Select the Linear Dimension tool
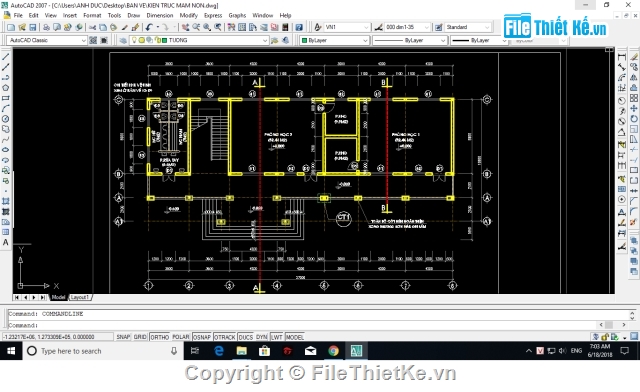The width and height of the screenshot is (640, 392). point(622,57)
